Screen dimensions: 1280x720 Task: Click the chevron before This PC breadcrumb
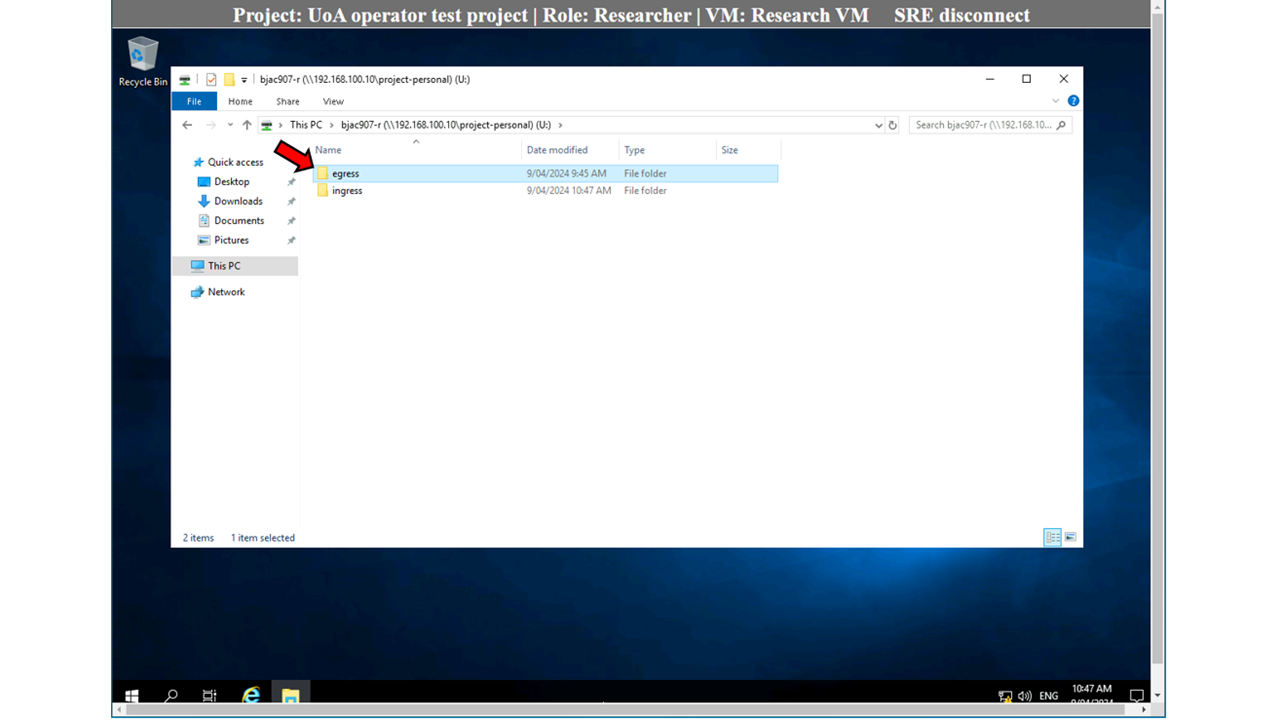pyautogui.click(x=280, y=125)
